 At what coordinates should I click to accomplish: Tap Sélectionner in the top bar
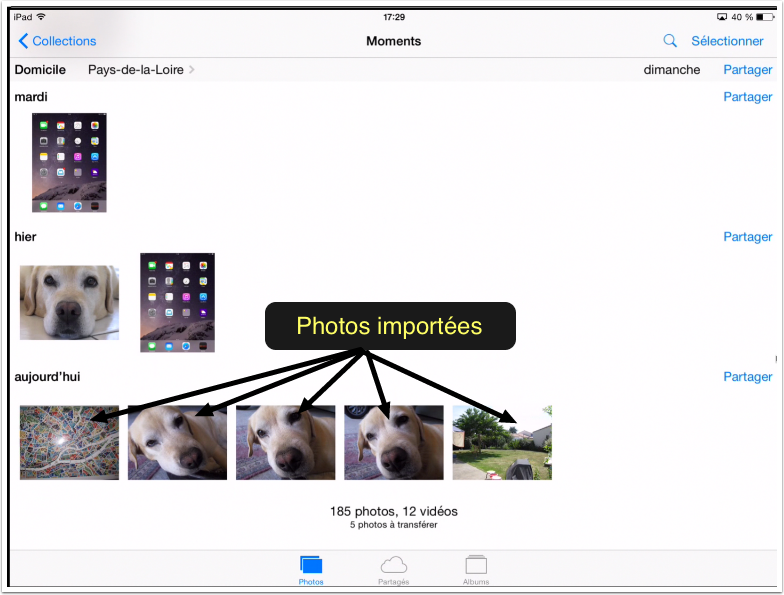pyautogui.click(x=727, y=41)
